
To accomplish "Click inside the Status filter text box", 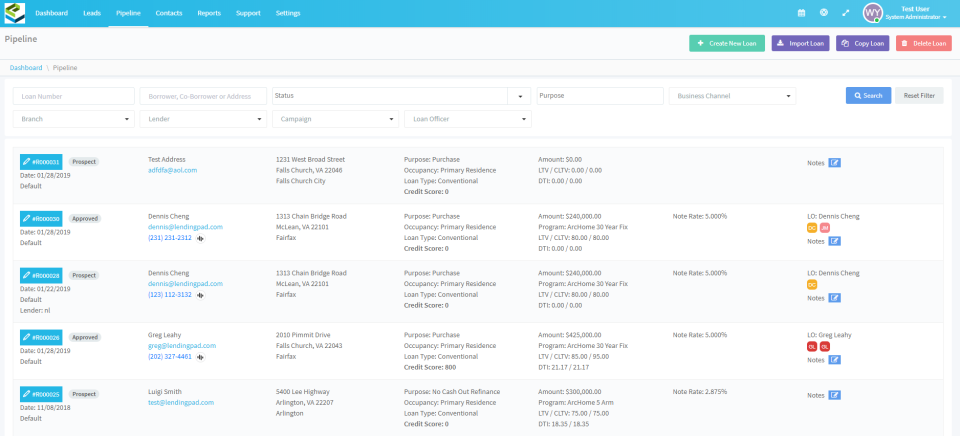I will 390,96.
